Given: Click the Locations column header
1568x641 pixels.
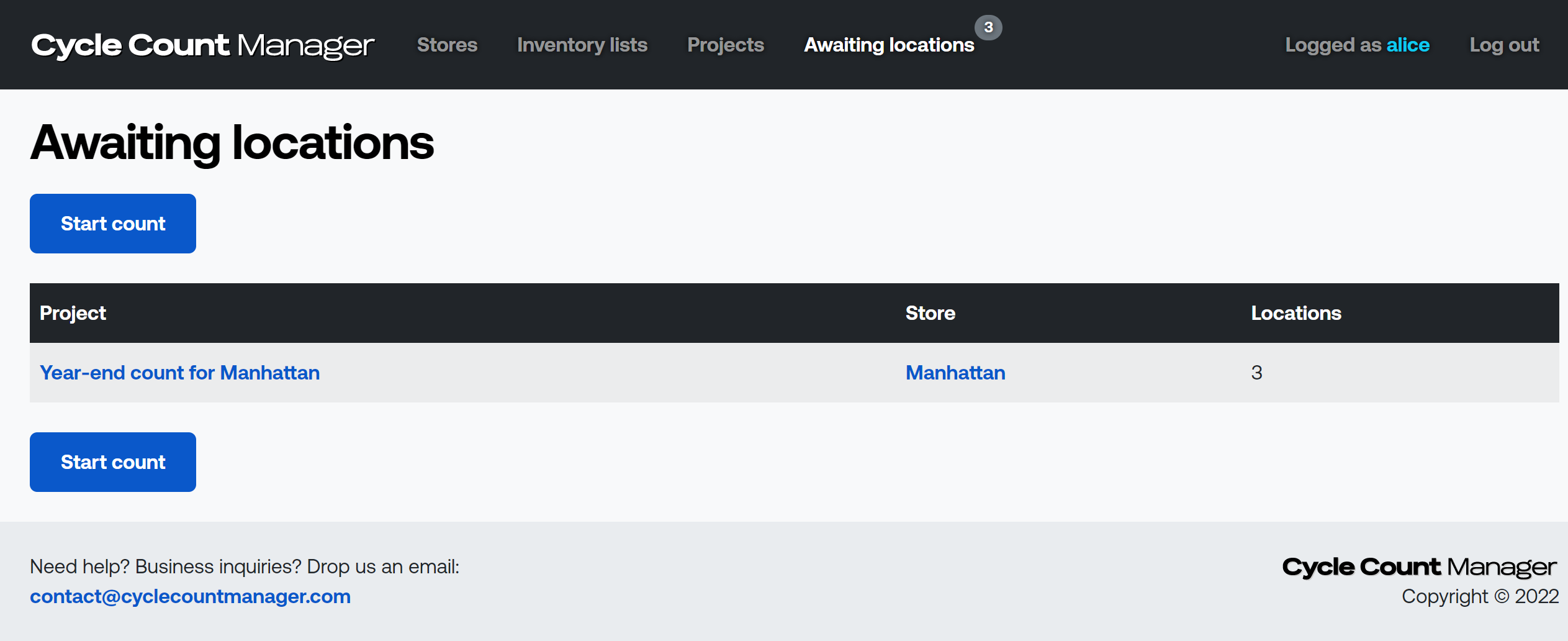Looking at the screenshot, I should 1296,313.
